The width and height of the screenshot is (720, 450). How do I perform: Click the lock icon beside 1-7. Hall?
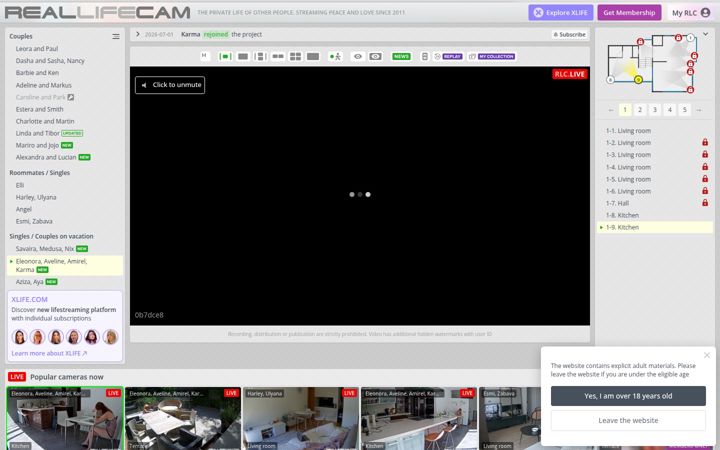[705, 202]
